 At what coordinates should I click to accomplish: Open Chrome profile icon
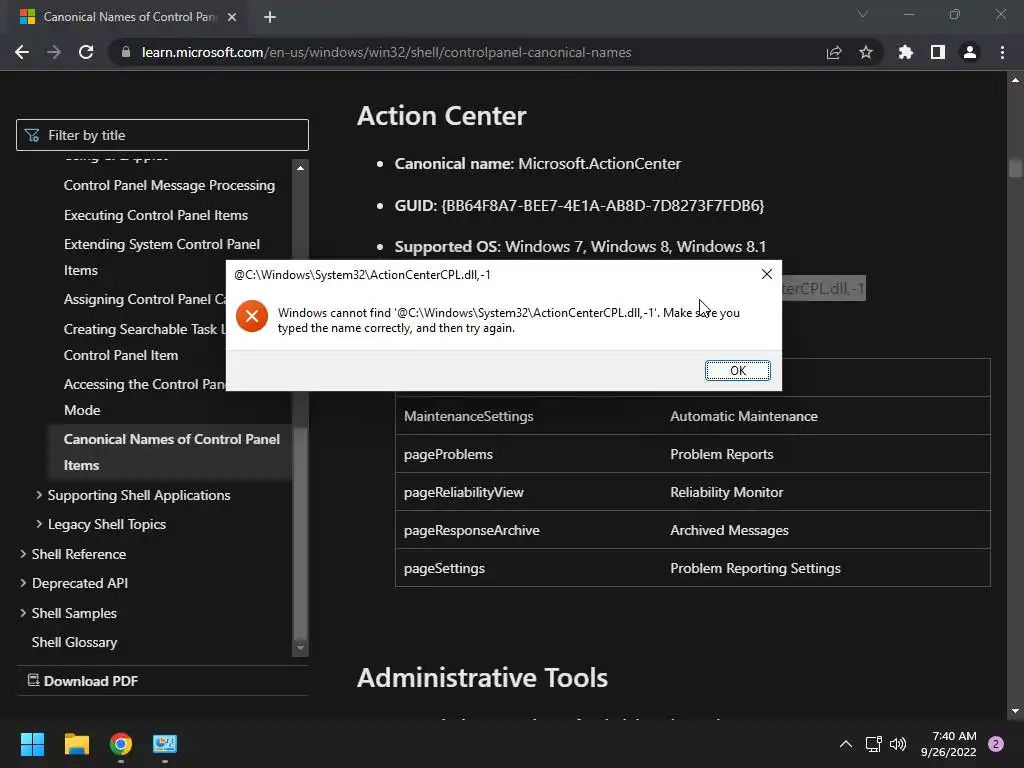[x=969, y=52]
